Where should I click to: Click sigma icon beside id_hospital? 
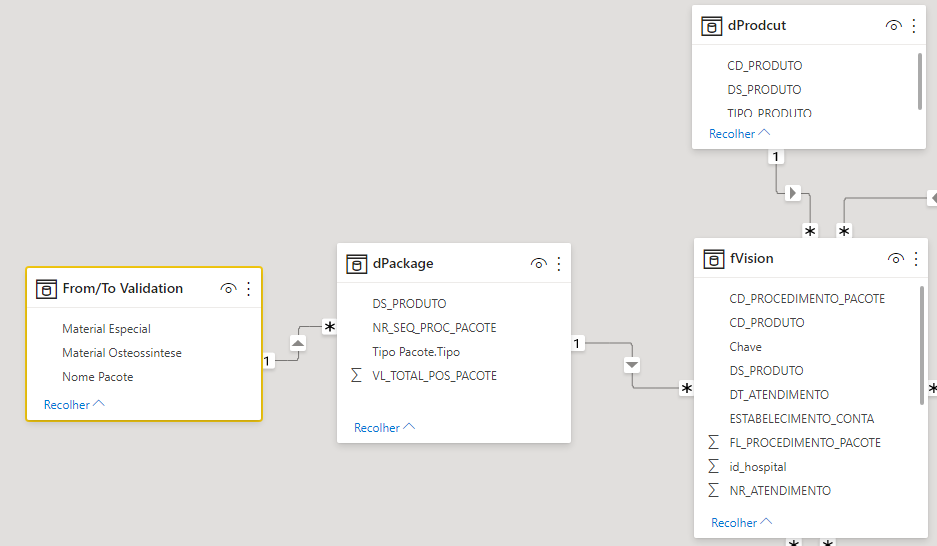point(713,466)
